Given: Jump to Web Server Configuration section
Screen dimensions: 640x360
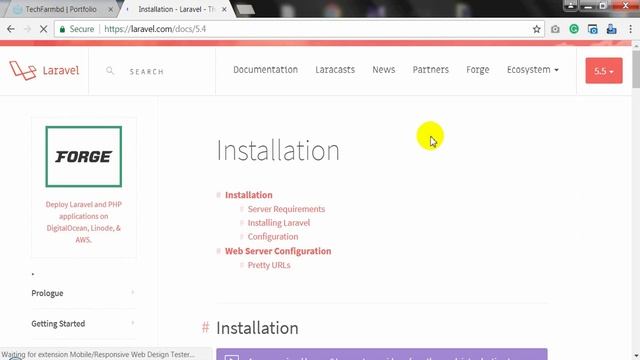Looking at the screenshot, I should tap(278, 251).
